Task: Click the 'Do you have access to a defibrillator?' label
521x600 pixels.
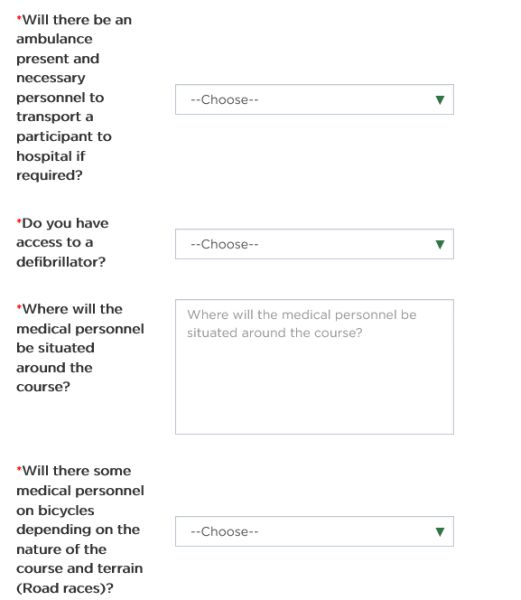Action: pyautogui.click(x=62, y=243)
